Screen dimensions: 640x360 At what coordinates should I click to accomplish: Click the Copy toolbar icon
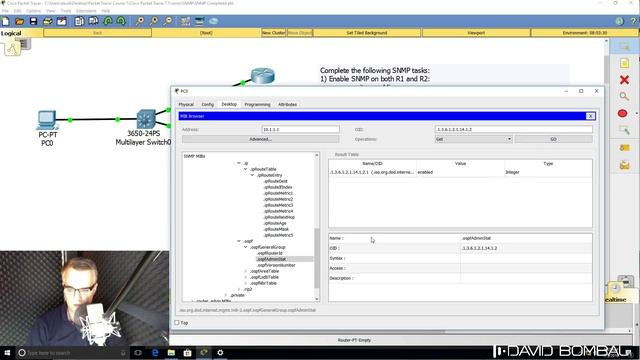(x=79, y=21)
